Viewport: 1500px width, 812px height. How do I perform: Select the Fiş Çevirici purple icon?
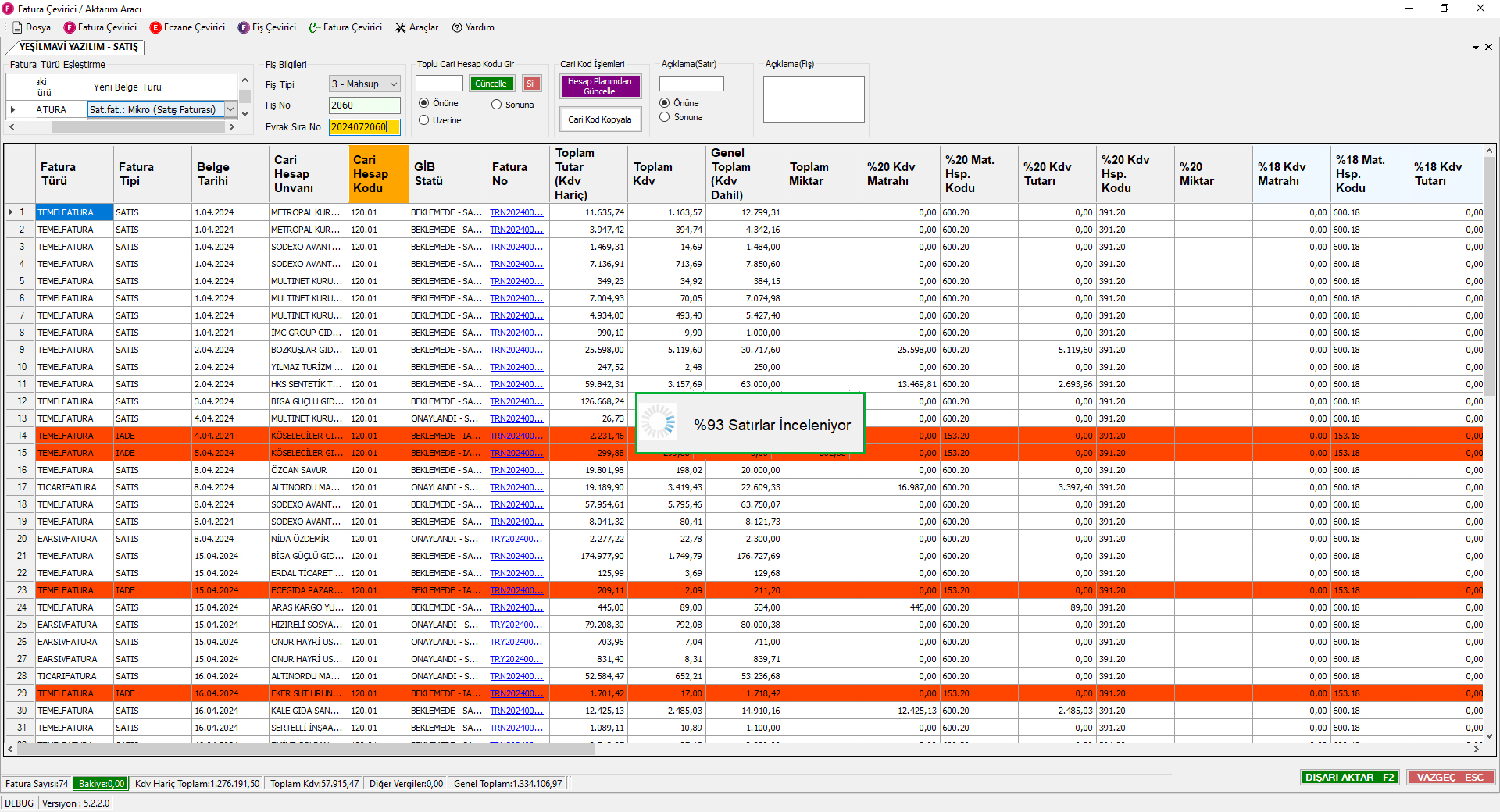(244, 27)
